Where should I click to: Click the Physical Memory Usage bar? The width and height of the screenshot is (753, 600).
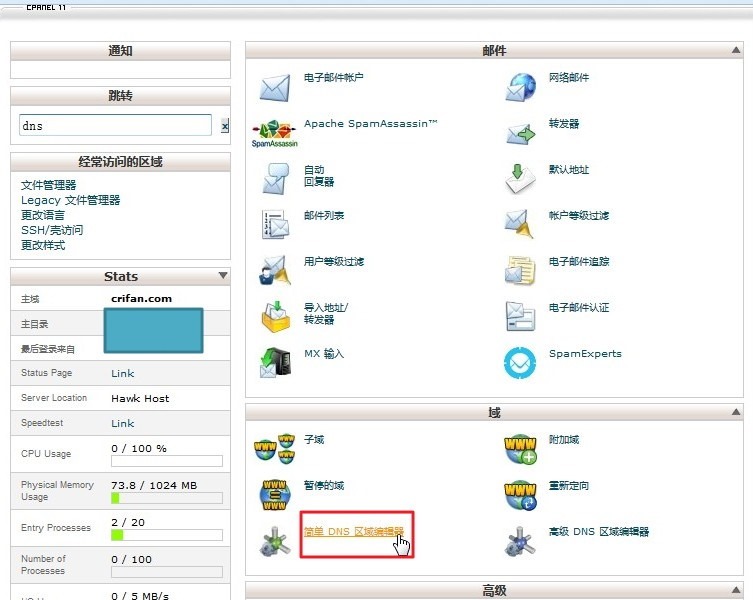(167, 498)
